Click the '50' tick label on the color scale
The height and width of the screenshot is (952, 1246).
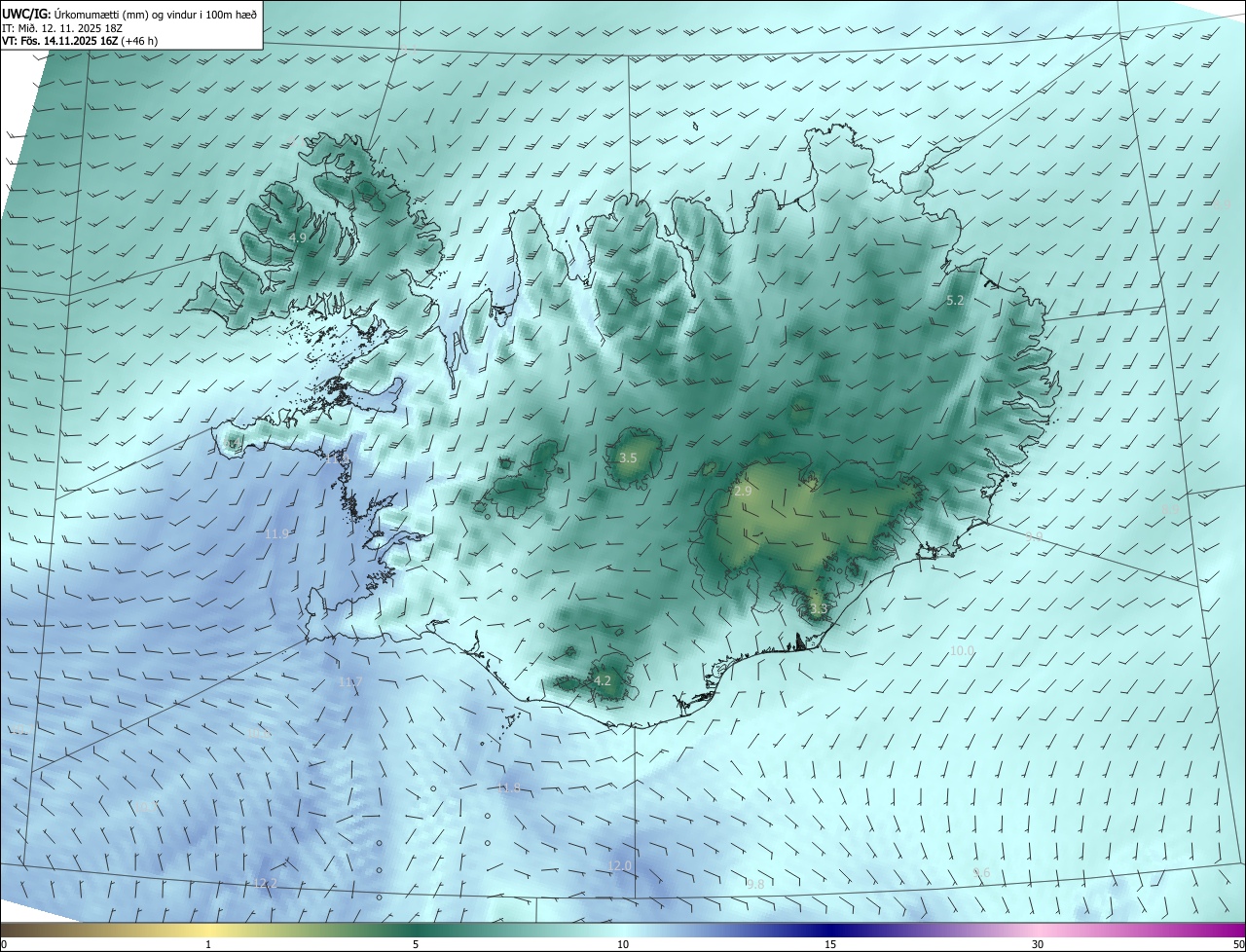click(1238, 944)
